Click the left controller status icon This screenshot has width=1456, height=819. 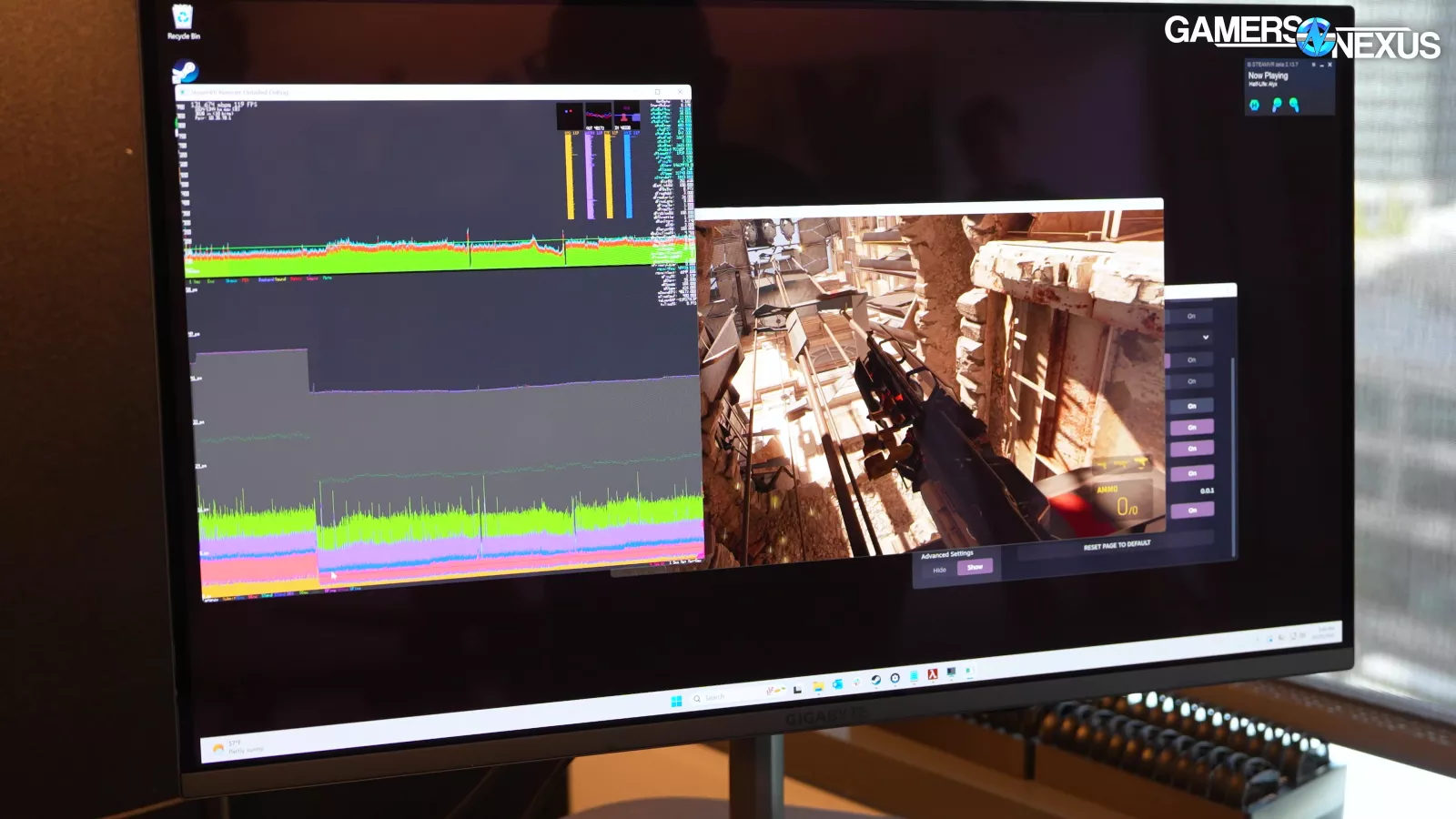(x=1277, y=106)
